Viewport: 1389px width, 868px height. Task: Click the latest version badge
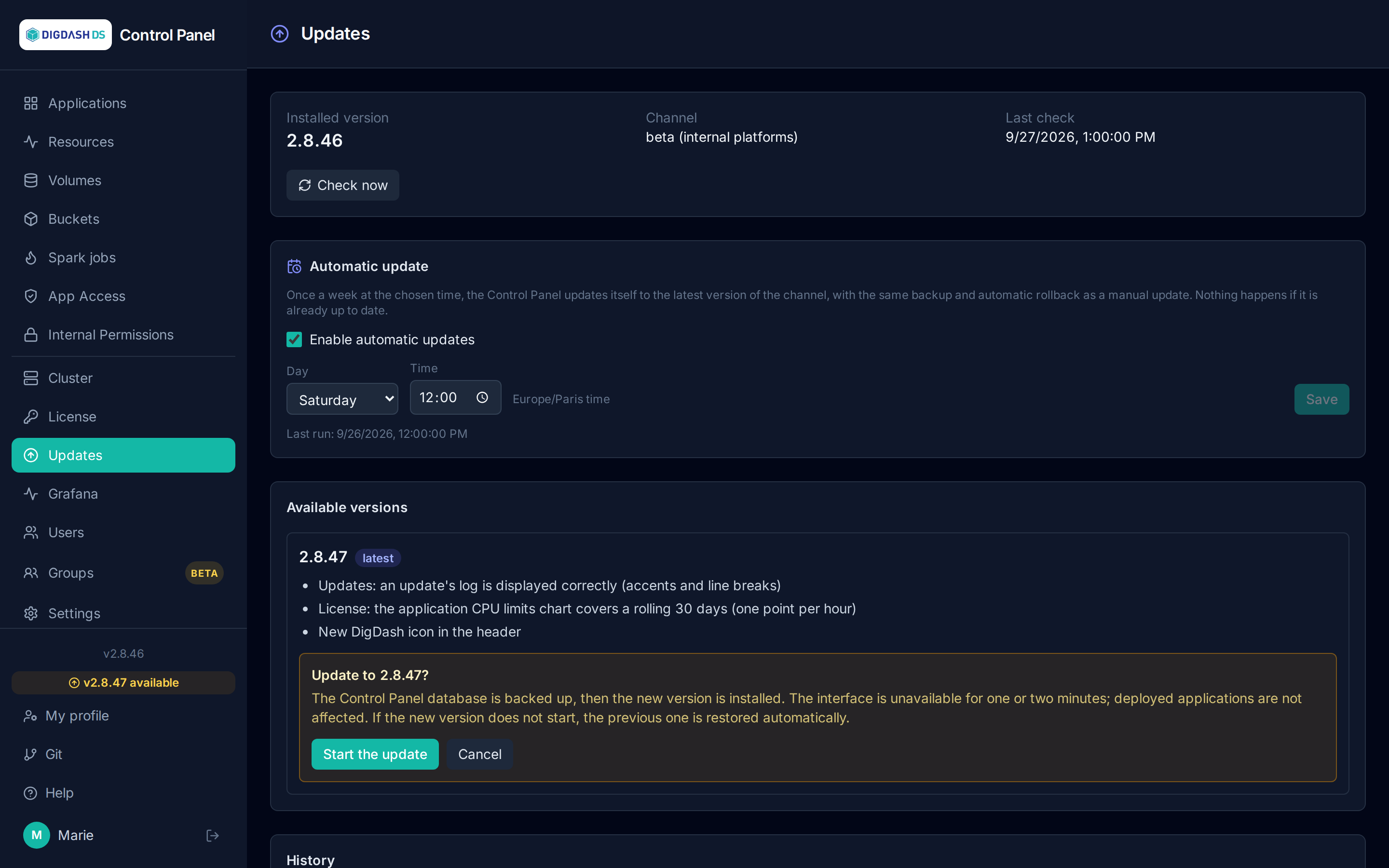tap(378, 558)
